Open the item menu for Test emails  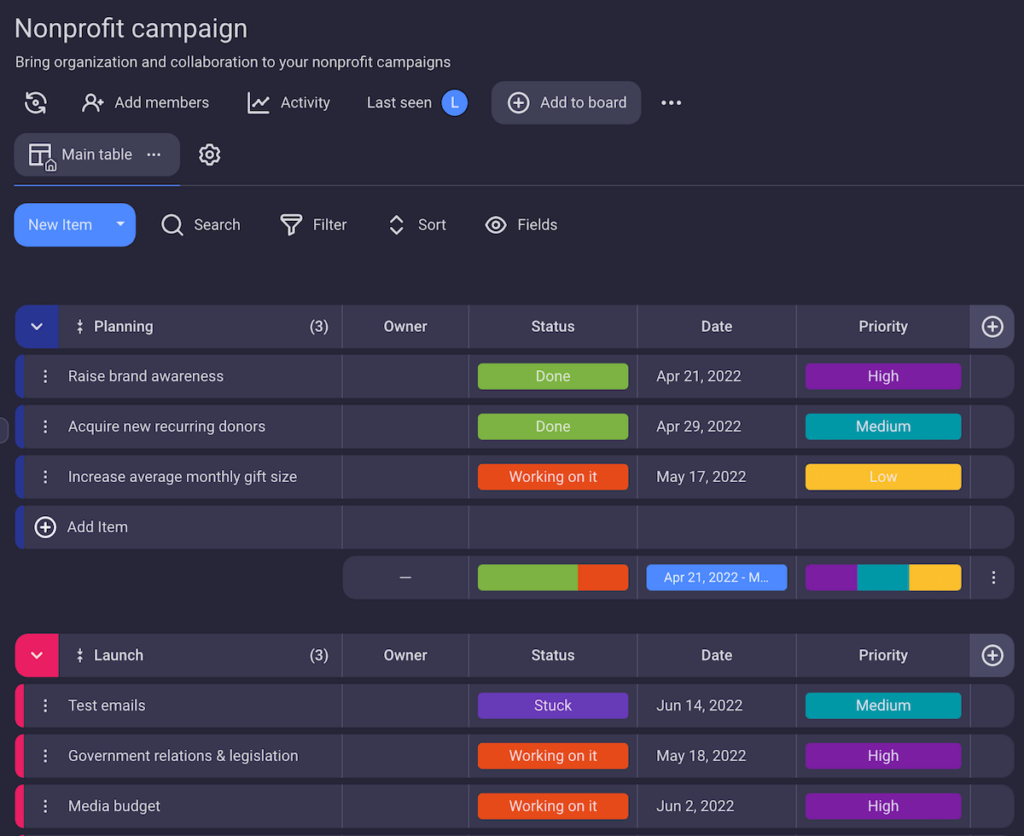pyautogui.click(x=45, y=705)
